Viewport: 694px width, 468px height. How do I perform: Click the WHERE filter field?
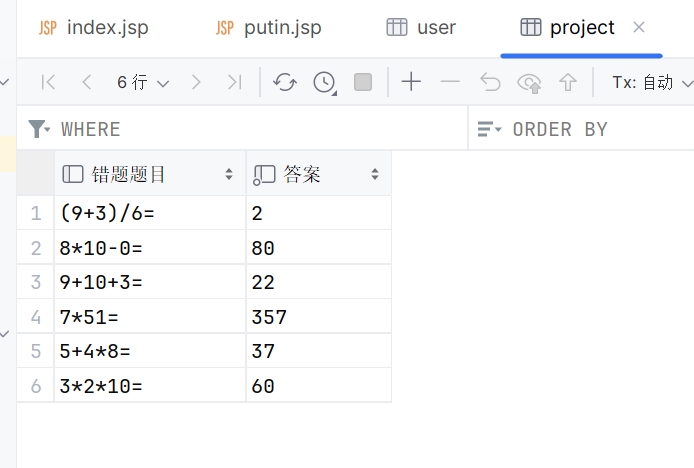[250, 129]
